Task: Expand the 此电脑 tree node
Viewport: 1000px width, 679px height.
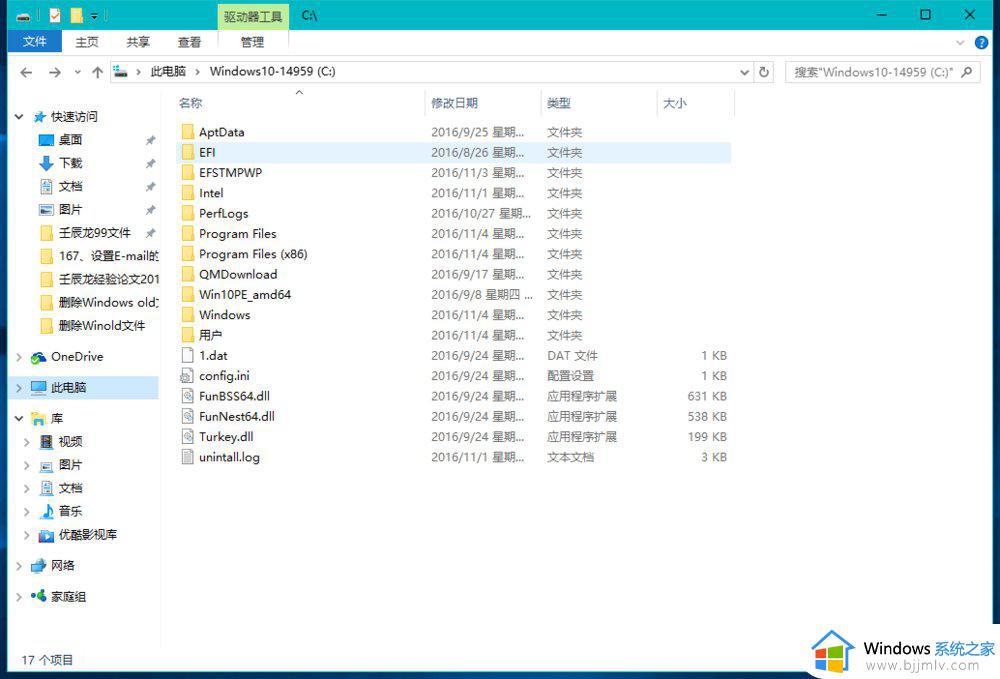Action: pos(19,388)
